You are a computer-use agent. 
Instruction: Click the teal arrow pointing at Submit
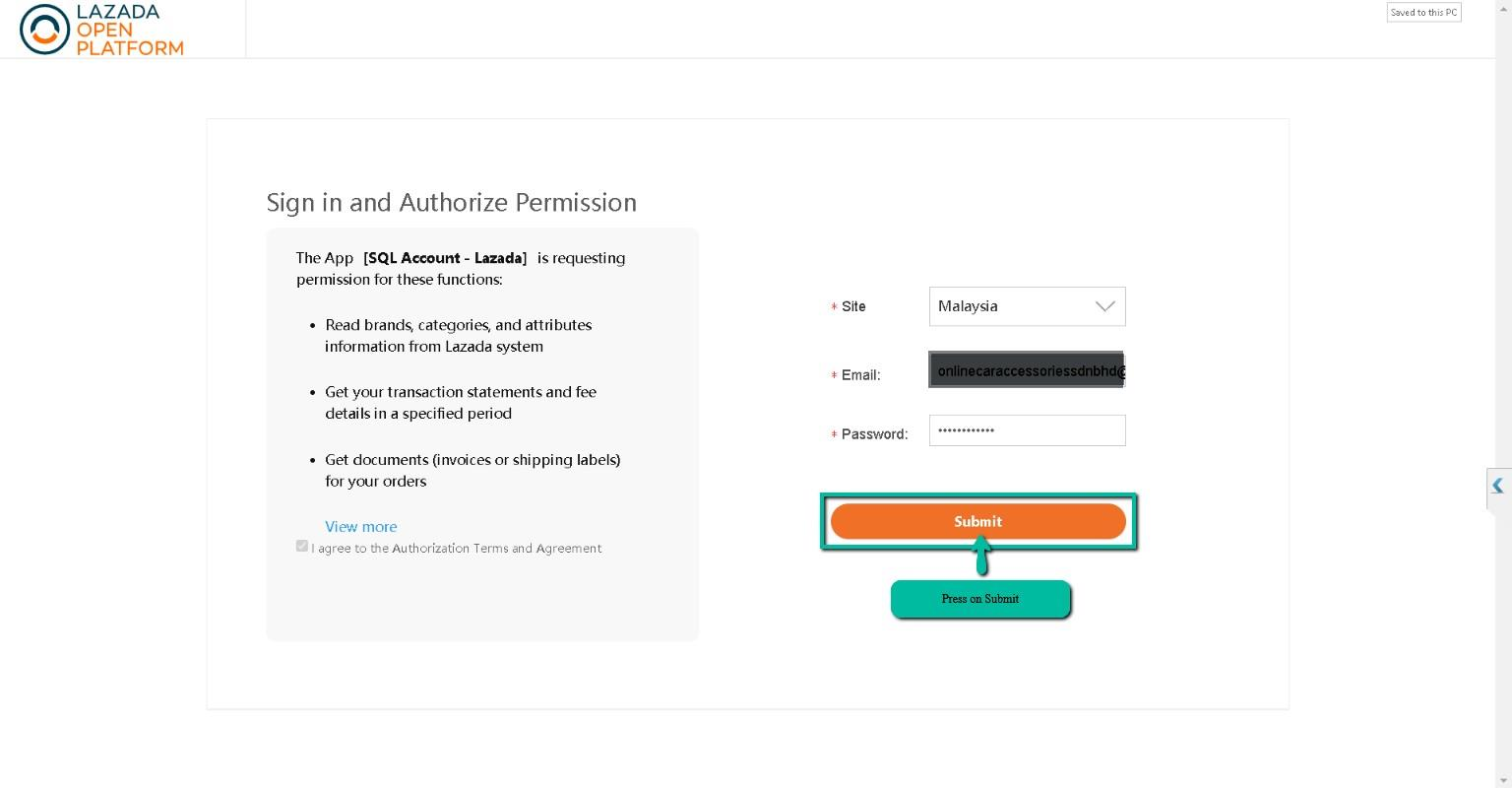(x=981, y=557)
